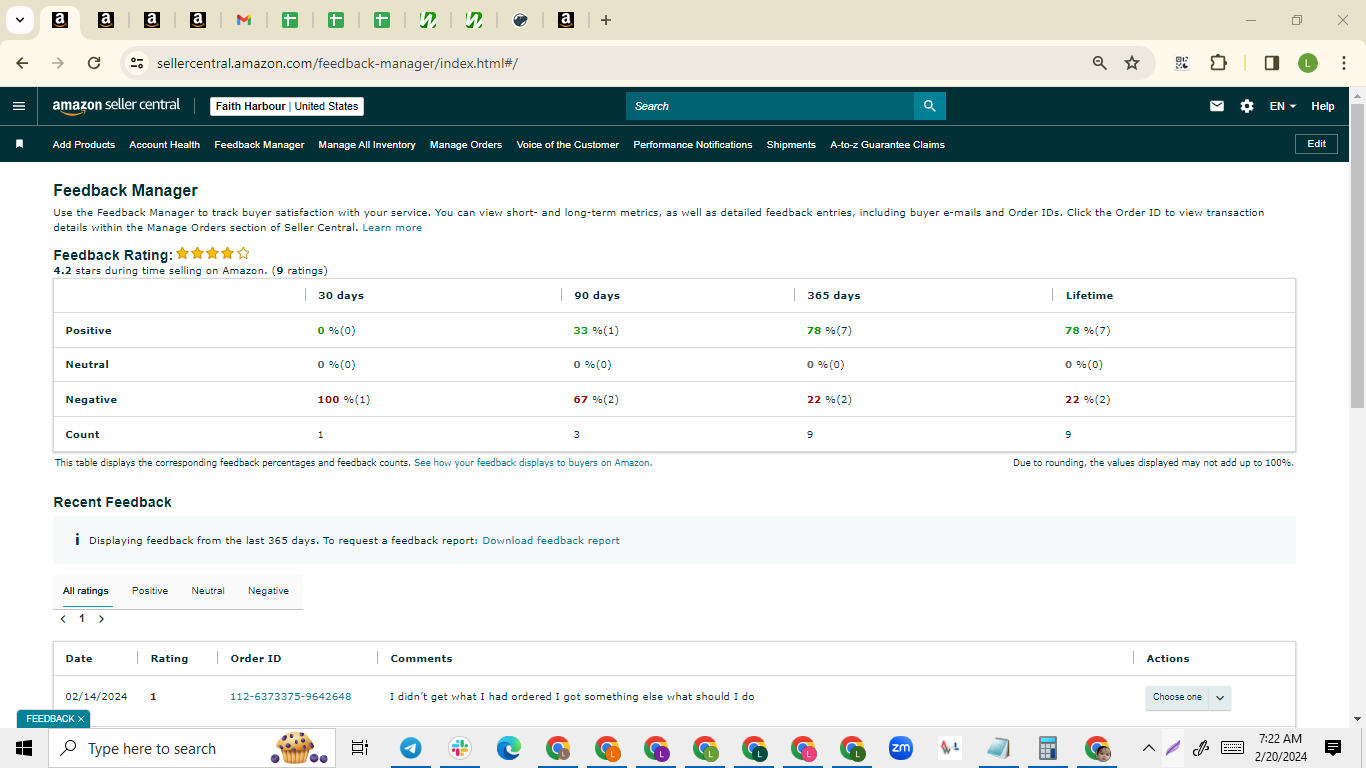Screen dimensions: 1366x768
Task: Open the Help link
Action: pos(1322,106)
